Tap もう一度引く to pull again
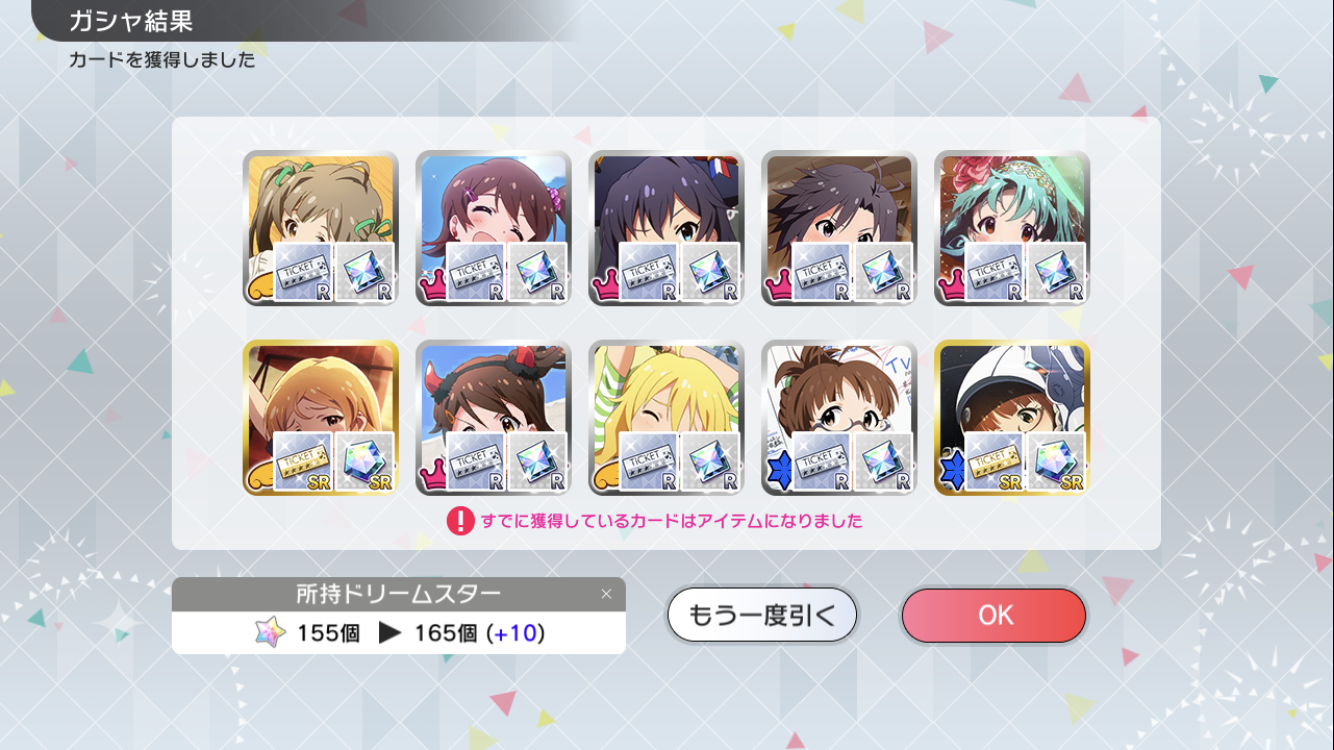This screenshot has height=750, width=1334. pyautogui.click(x=762, y=615)
